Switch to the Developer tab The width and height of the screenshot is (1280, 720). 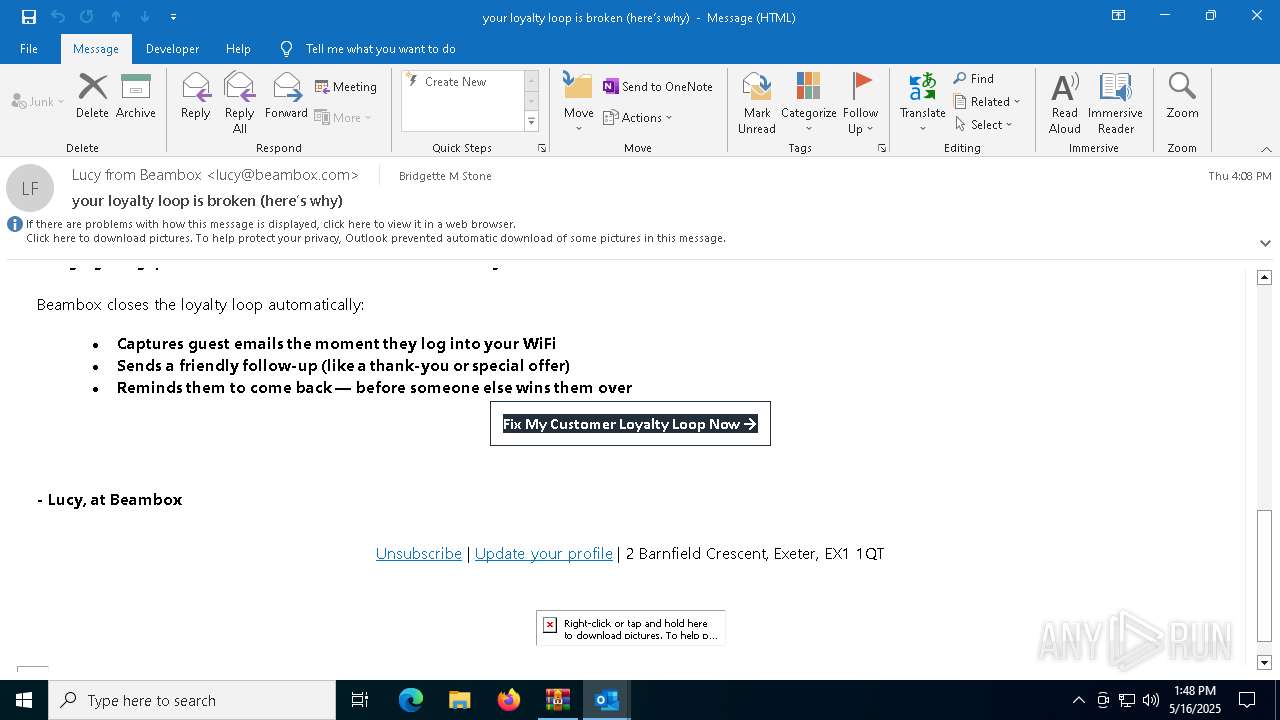coord(172,49)
